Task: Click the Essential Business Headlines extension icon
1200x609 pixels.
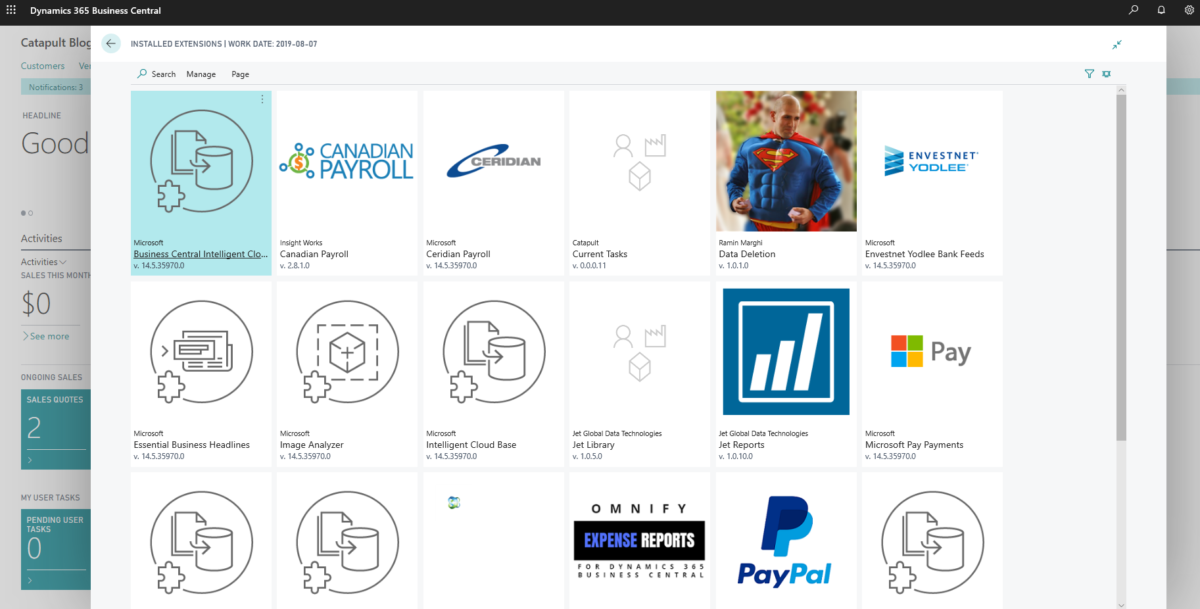Action: 201,352
